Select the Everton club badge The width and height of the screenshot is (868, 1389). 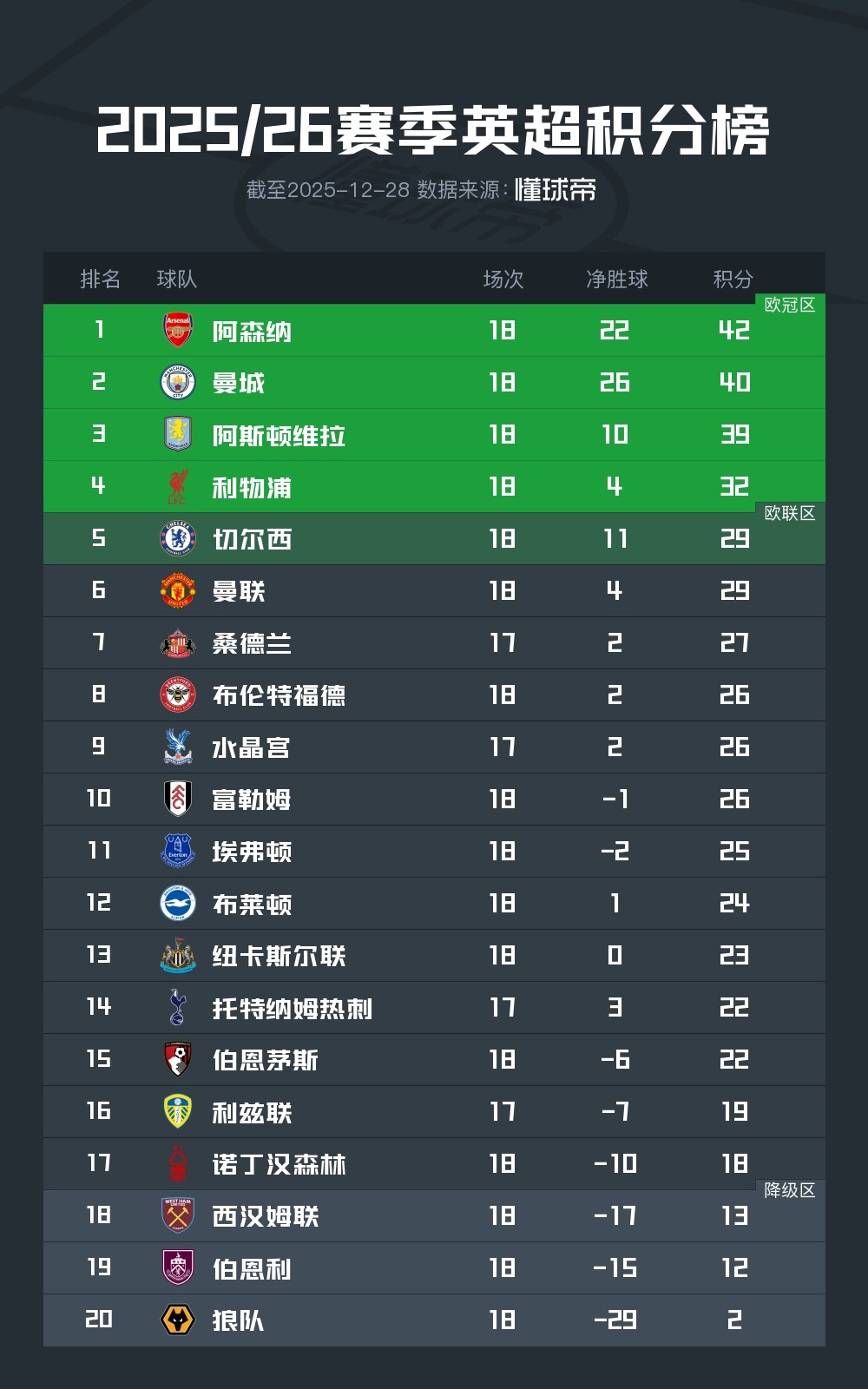tap(178, 851)
